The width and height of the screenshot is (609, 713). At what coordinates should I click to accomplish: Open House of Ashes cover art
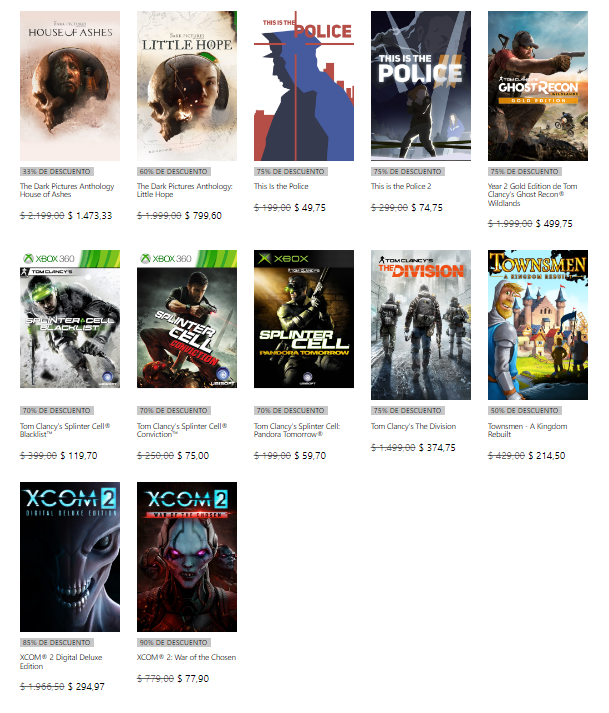point(70,86)
